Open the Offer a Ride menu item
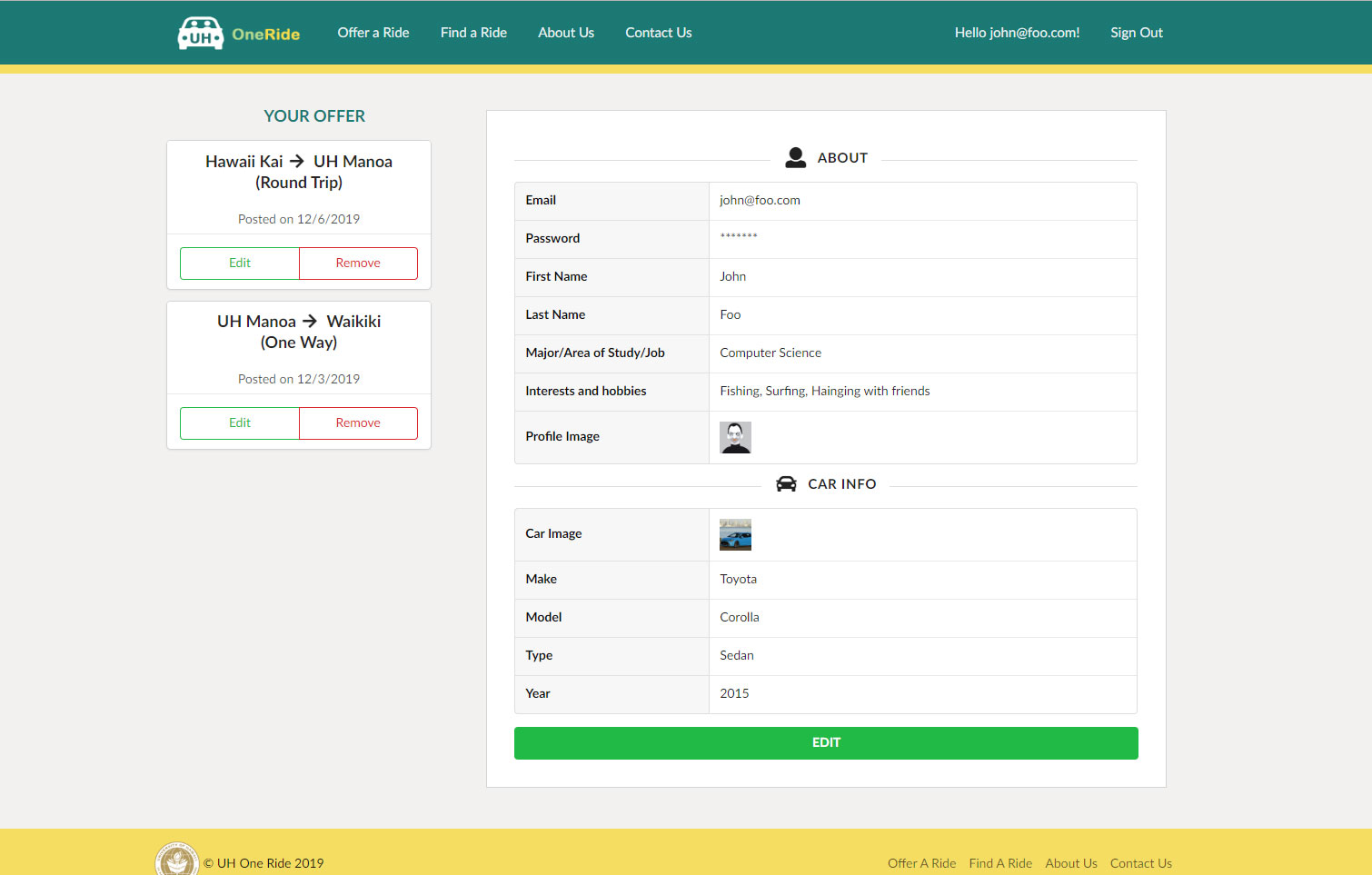1372x875 pixels. click(x=373, y=32)
